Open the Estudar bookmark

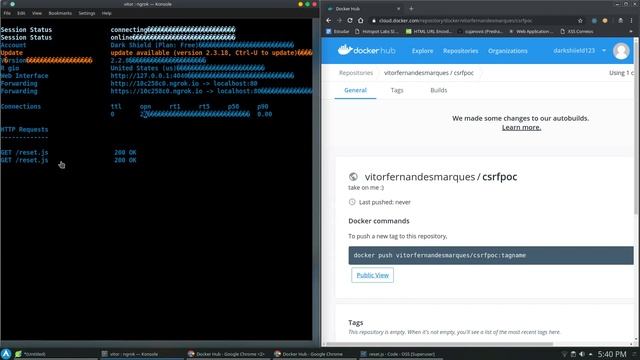click(338, 31)
